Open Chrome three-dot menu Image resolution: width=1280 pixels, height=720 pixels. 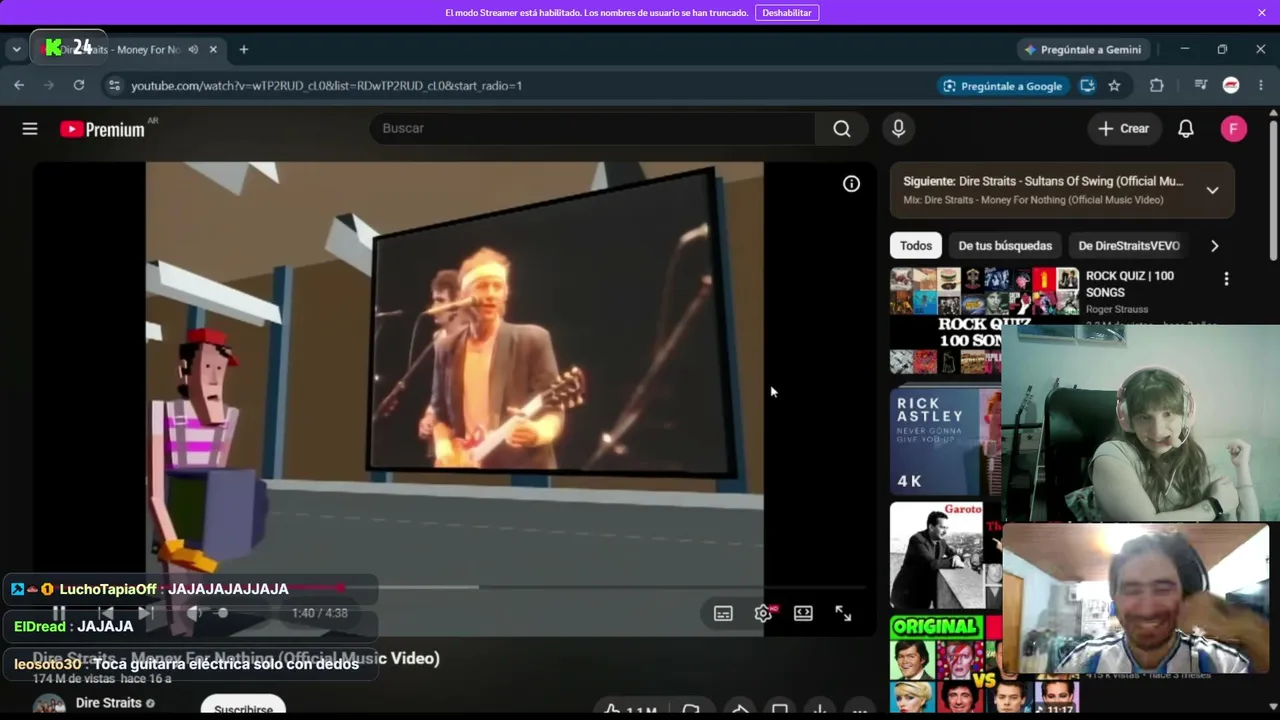[1260, 85]
